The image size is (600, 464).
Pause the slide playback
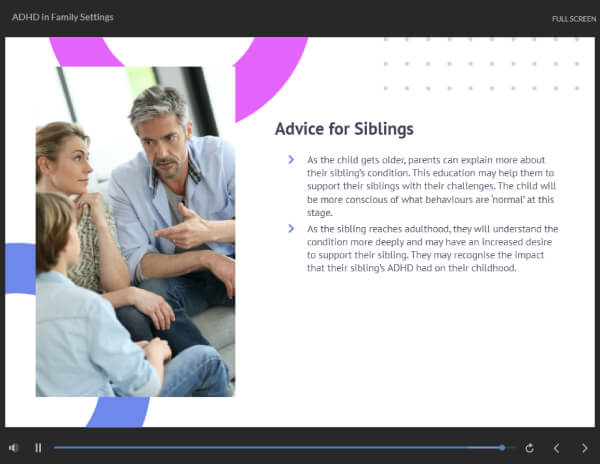pyautogui.click(x=38, y=448)
